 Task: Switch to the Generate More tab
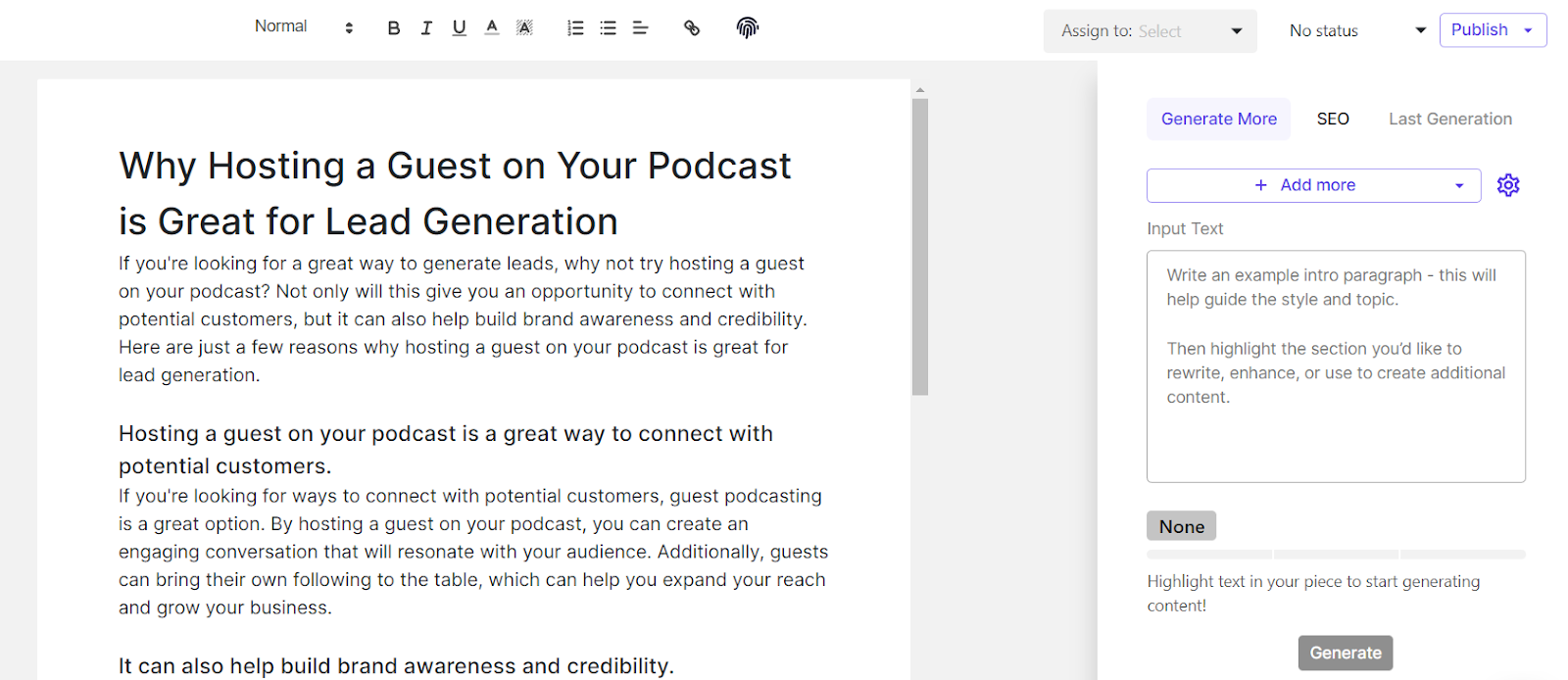point(1218,119)
